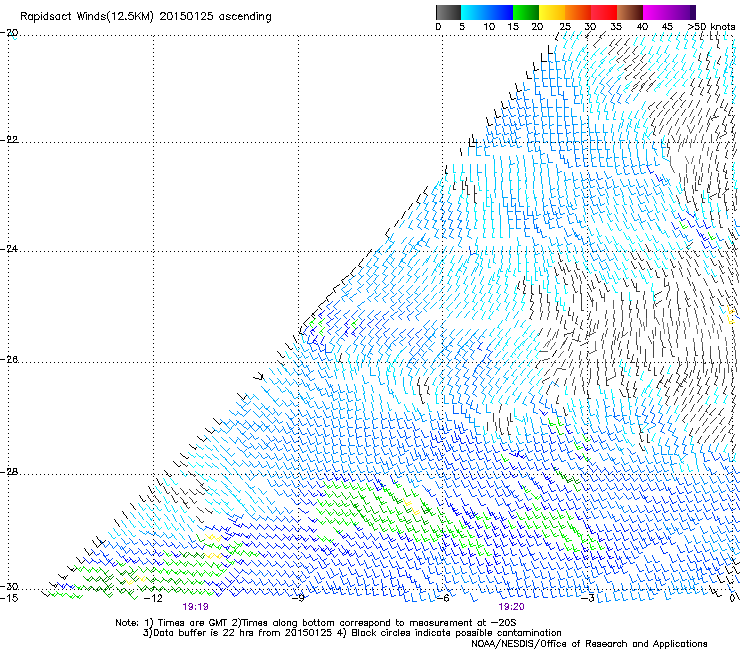The height and width of the screenshot is (650, 740).
Task: Click the blue 10-15 knots legend segment
Action: 500,12
